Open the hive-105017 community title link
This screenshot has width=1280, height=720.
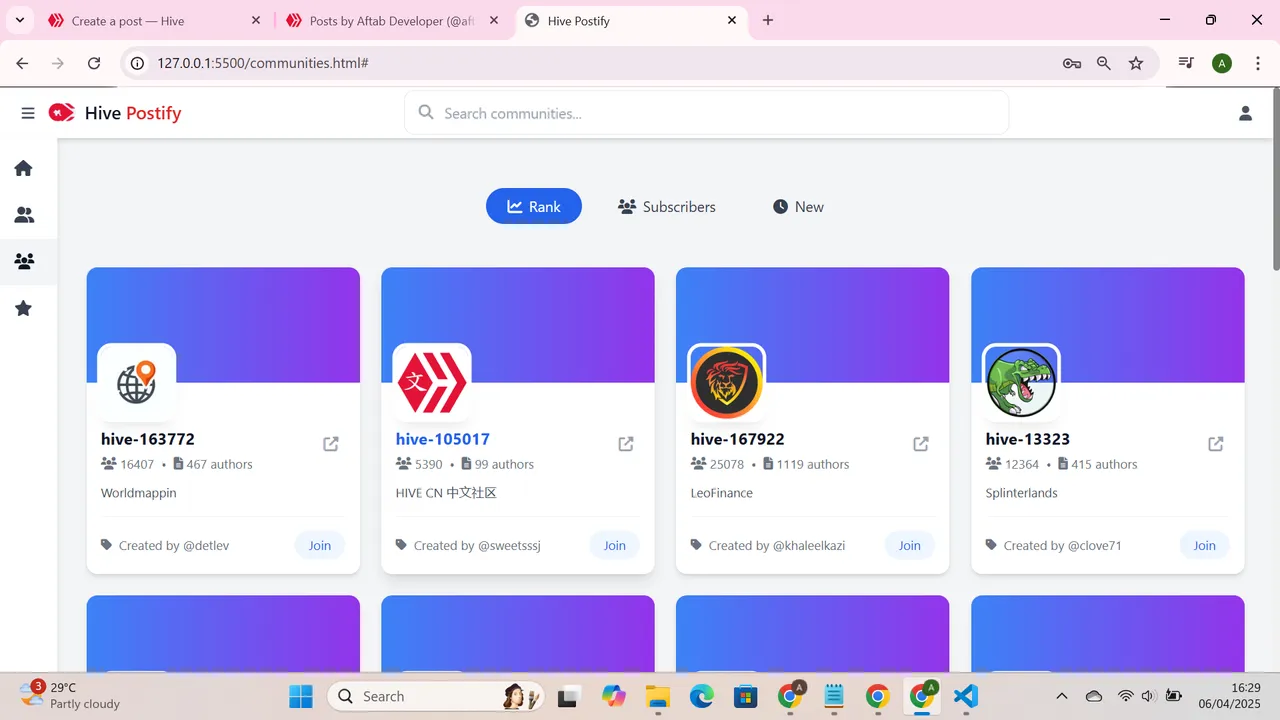[443, 439]
